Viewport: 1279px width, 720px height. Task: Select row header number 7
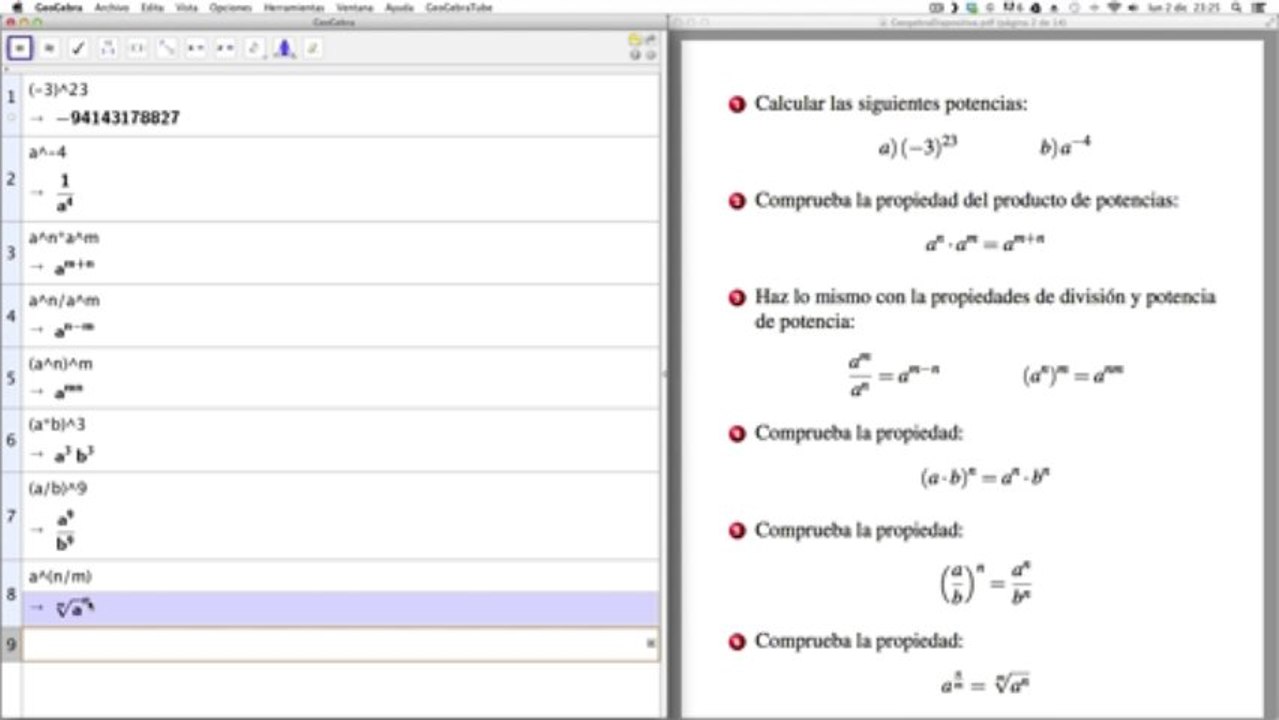coord(12,516)
